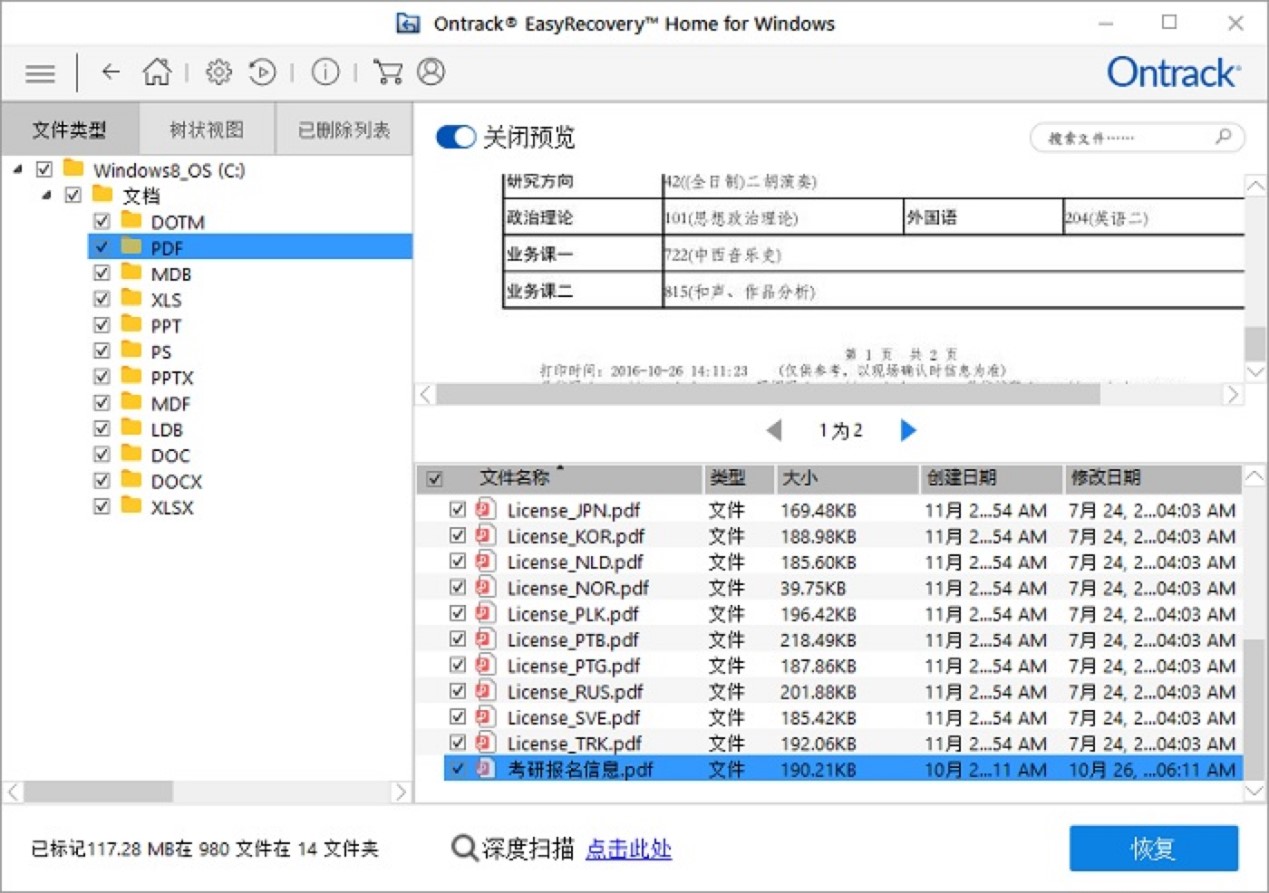Image resolution: width=1269 pixels, height=893 pixels.
Task: Click the PDF icon of License_TRK.pdf
Action: [x=486, y=743]
